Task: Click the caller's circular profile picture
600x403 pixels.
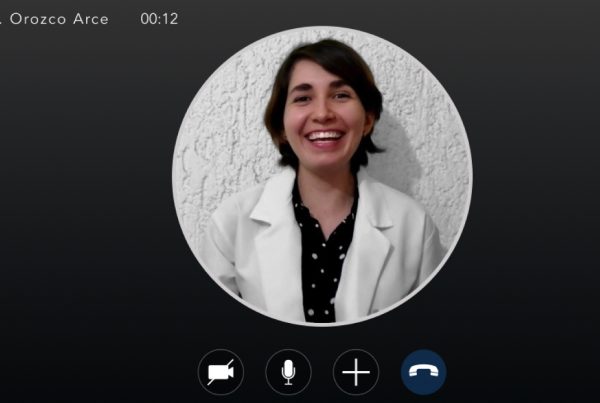Action: click(322, 176)
